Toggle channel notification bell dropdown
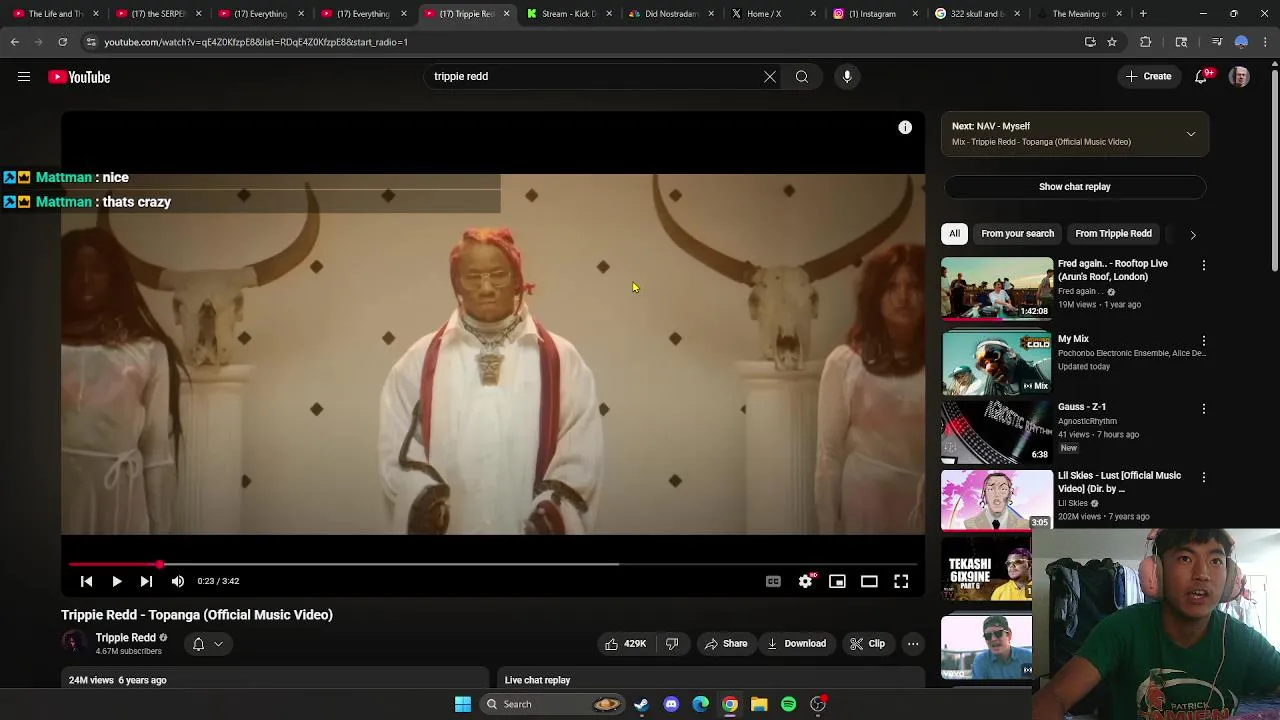The image size is (1280, 720). click(x=207, y=644)
